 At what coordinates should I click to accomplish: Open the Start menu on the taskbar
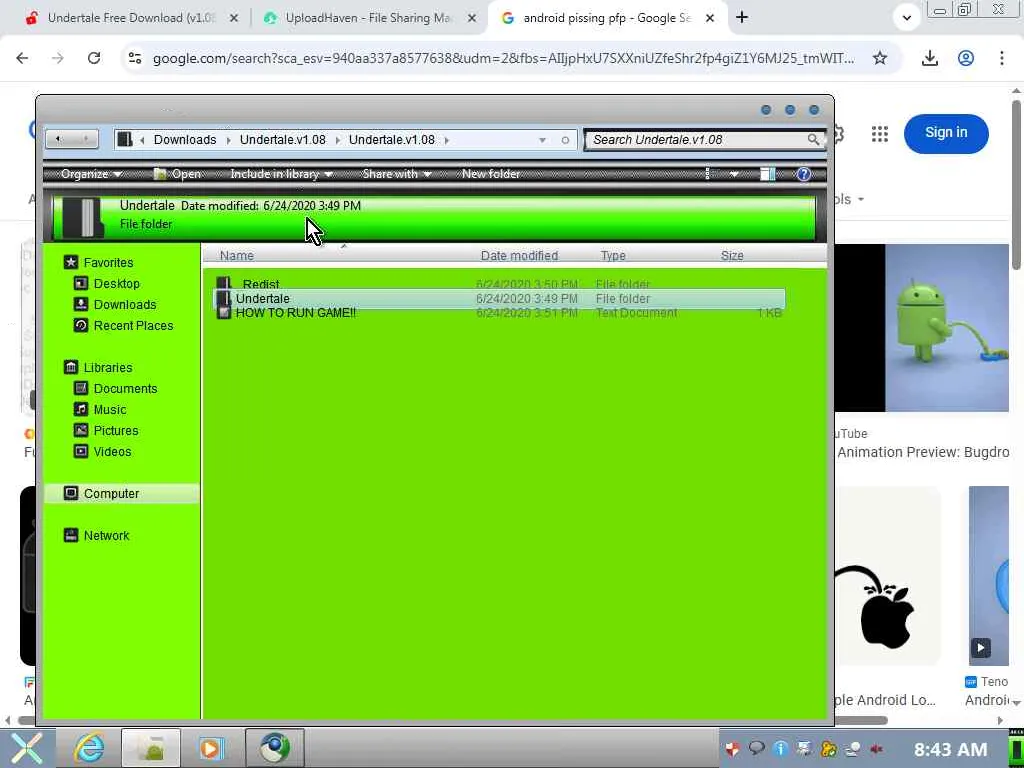point(26,748)
